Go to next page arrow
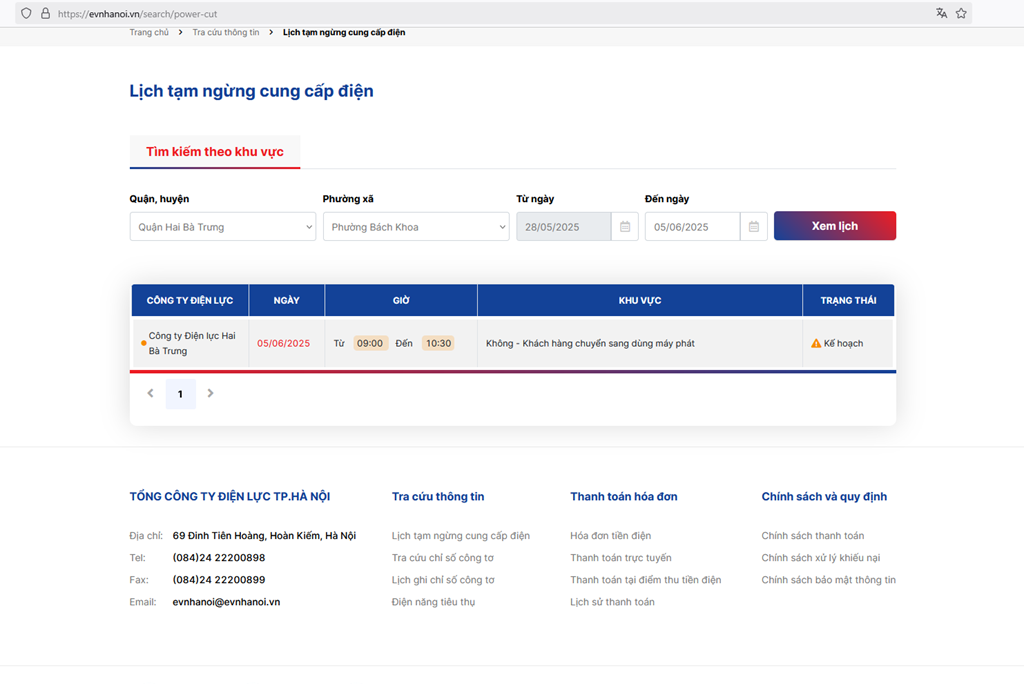 point(210,394)
